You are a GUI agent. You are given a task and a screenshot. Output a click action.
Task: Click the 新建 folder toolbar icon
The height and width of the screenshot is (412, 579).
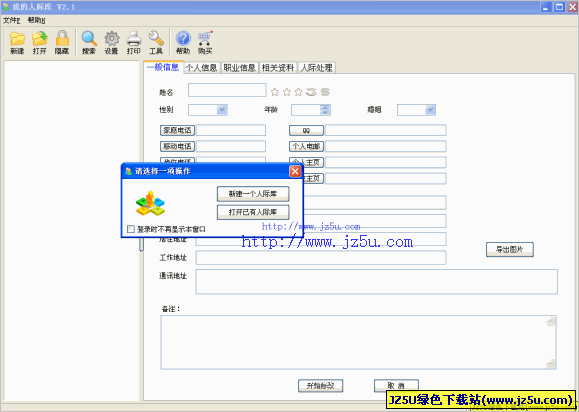(17, 38)
